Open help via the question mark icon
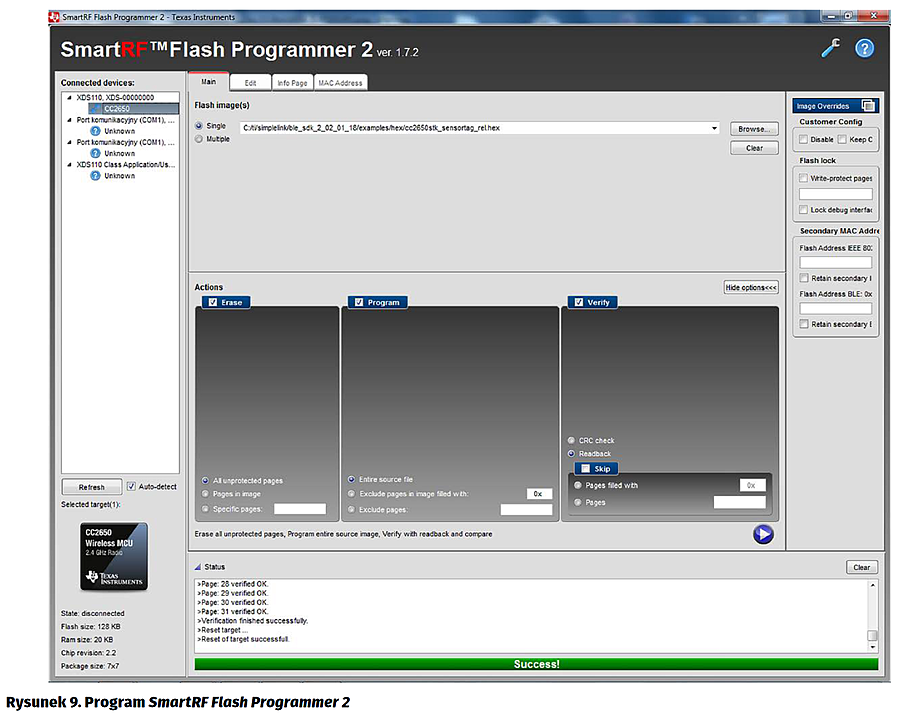Screen dimensions: 900x714 coord(864,48)
